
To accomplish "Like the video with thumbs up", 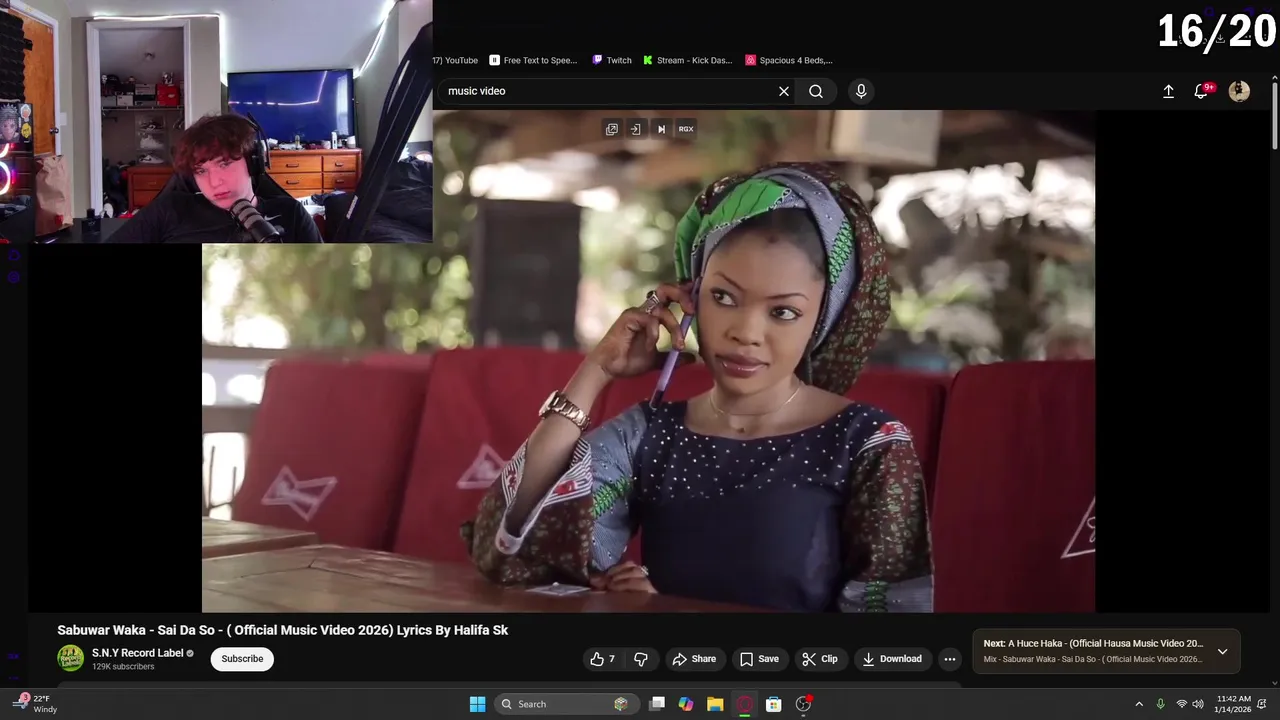I will [x=602, y=659].
